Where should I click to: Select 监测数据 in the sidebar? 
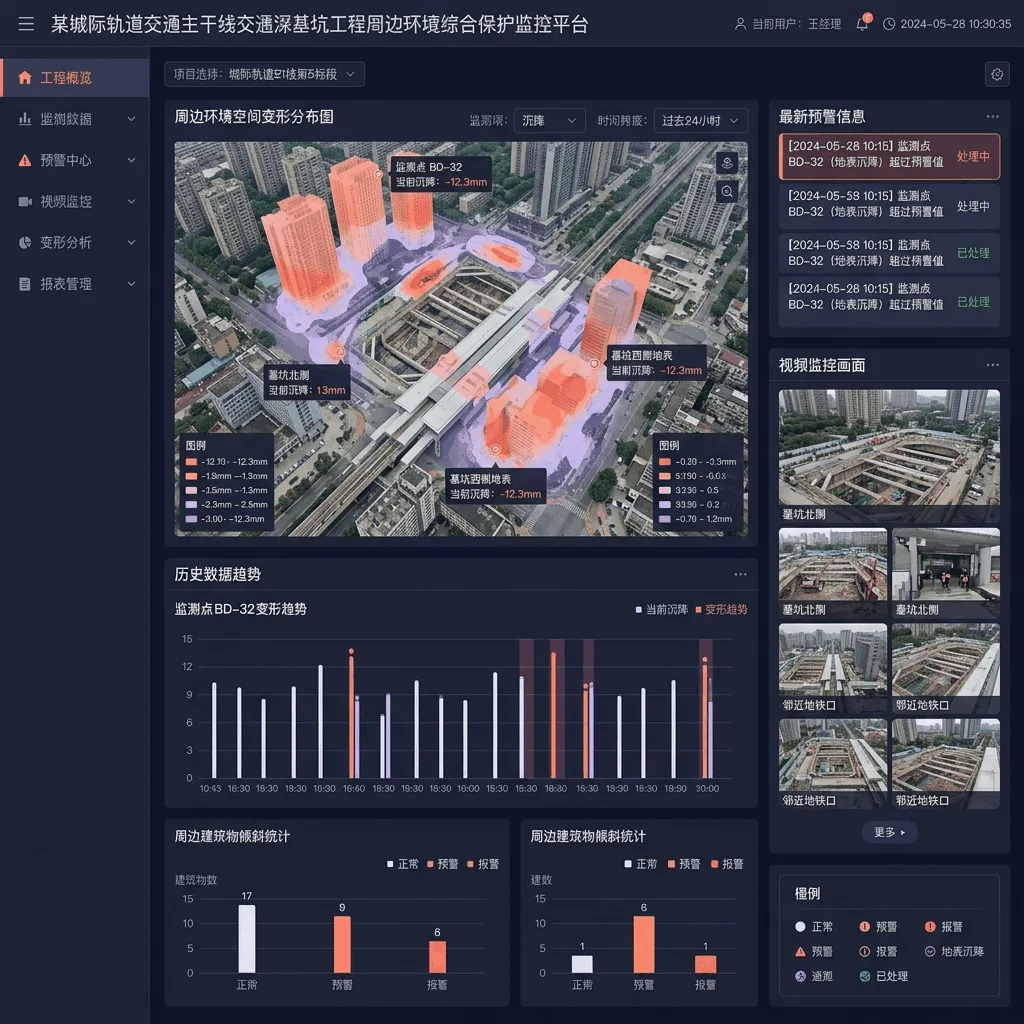pyautogui.click(x=75, y=119)
